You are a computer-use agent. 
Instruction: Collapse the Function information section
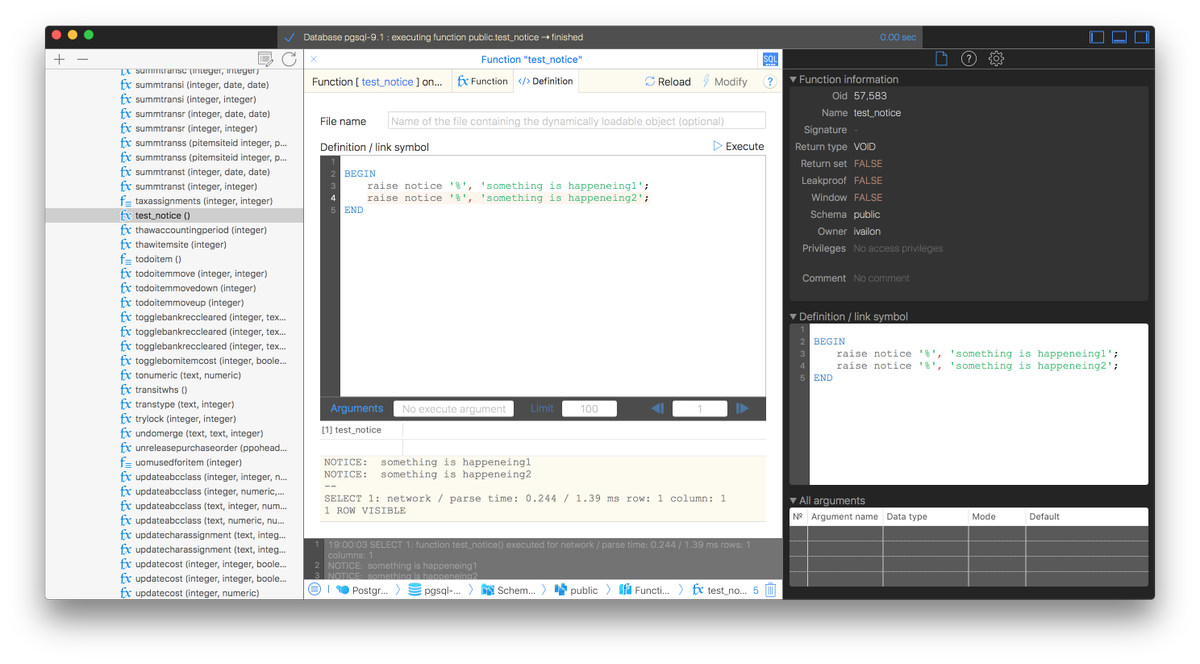(x=794, y=79)
